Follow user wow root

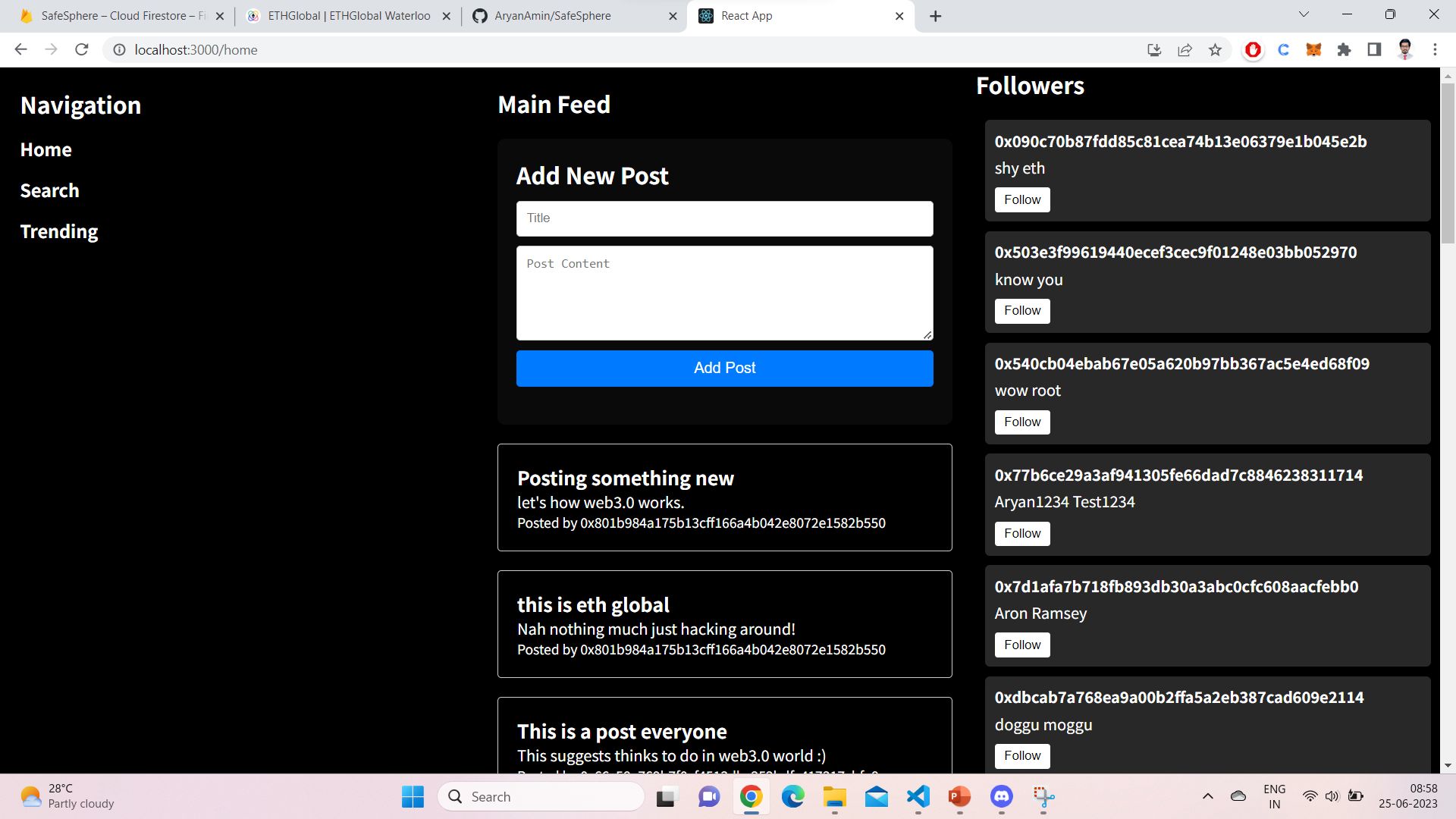tap(1022, 421)
